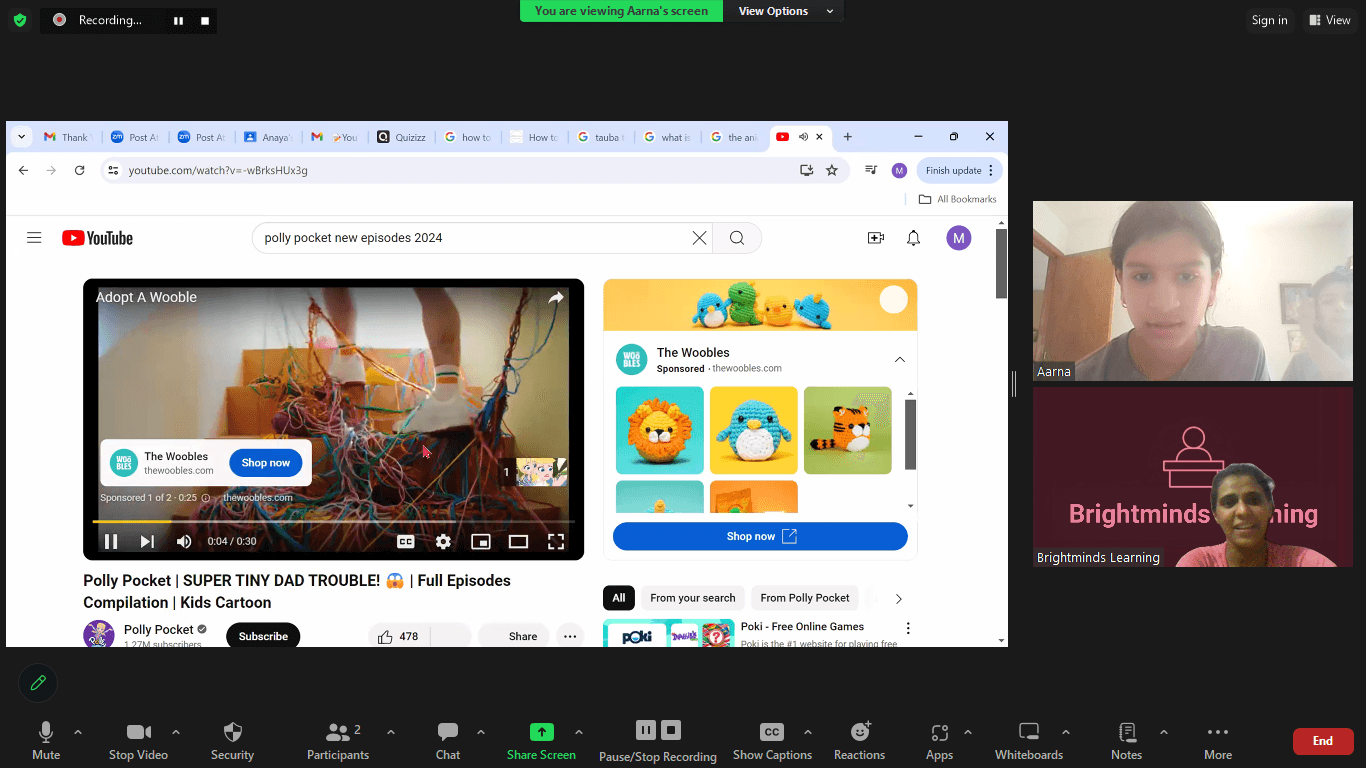
Task: Open the Participants list
Action: (338, 740)
